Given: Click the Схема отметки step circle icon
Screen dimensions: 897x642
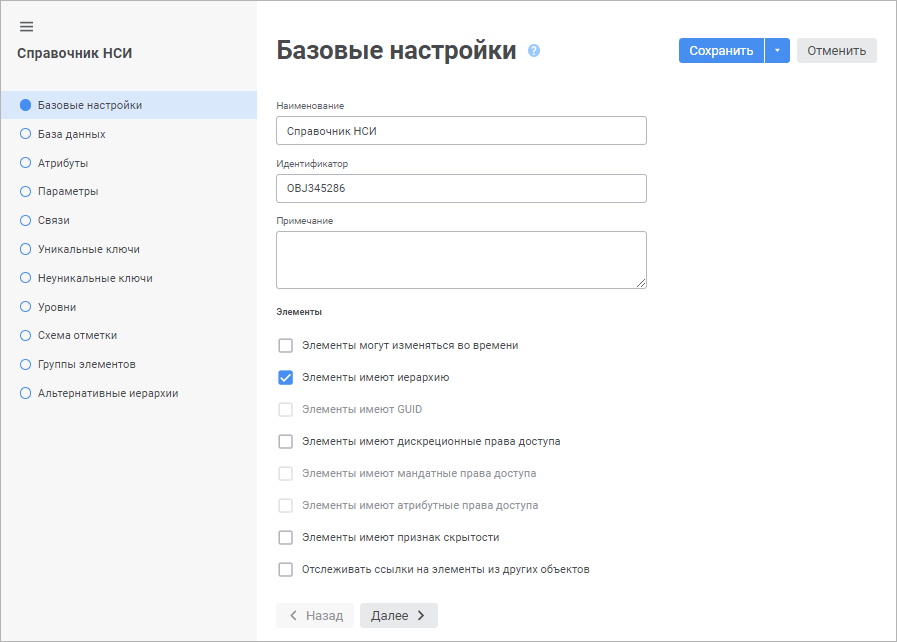Looking at the screenshot, I should (x=26, y=336).
